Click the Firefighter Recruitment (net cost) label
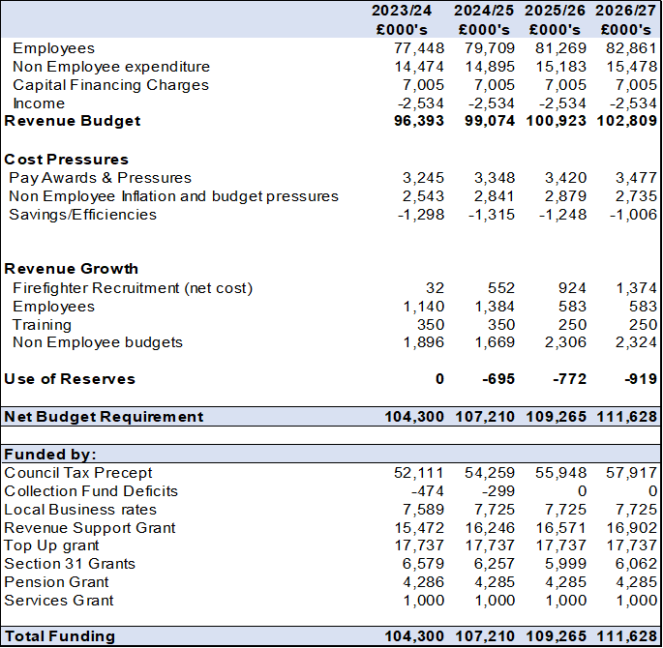663x648 pixels. (132, 288)
